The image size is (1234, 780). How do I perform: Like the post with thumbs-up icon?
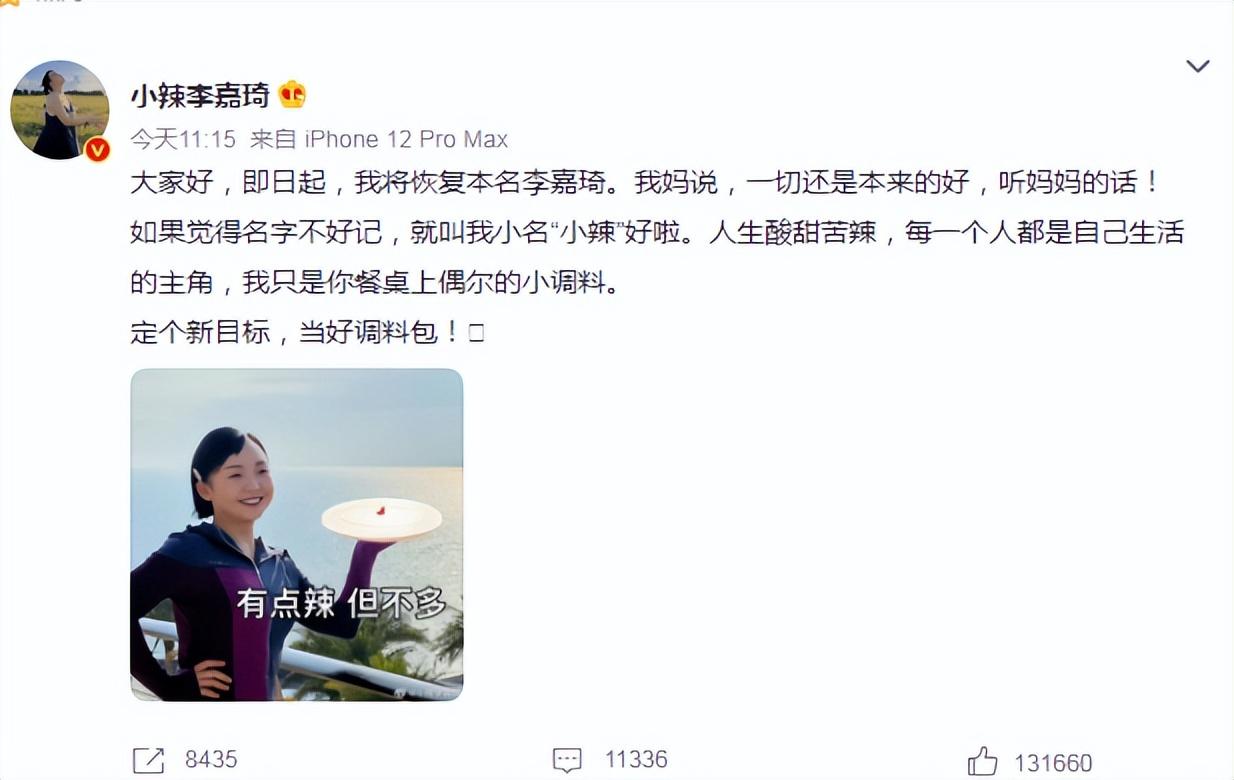[x=983, y=761]
